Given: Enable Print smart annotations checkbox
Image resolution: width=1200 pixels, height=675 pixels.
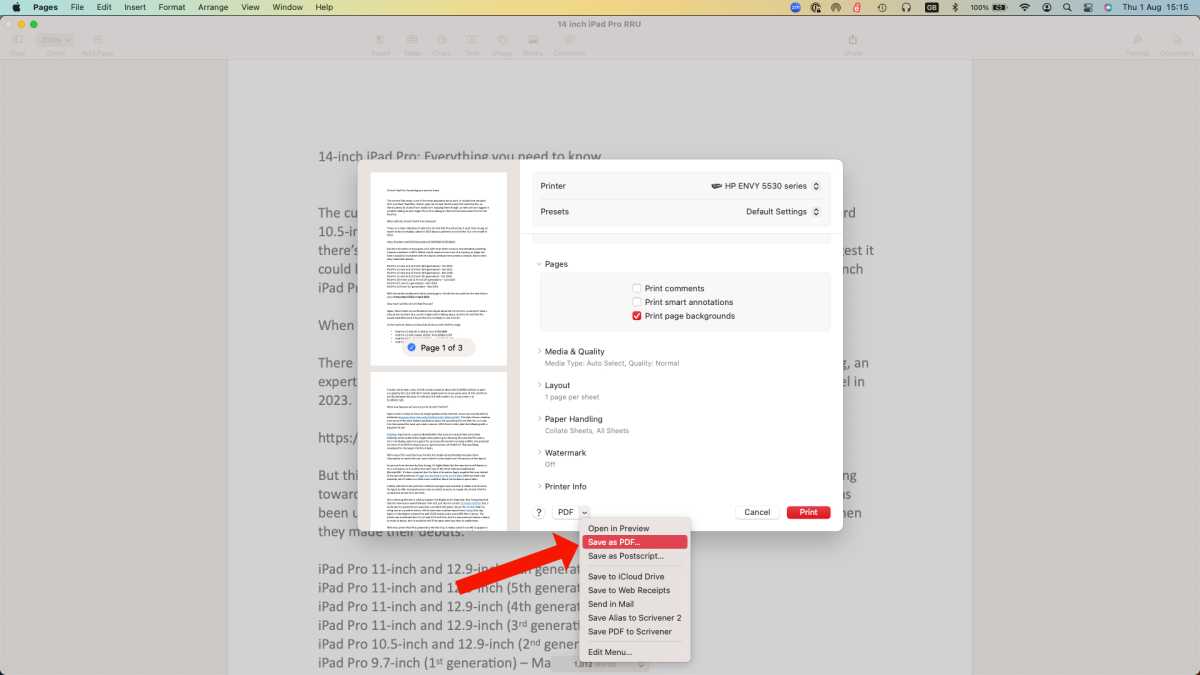Looking at the screenshot, I should click(637, 302).
